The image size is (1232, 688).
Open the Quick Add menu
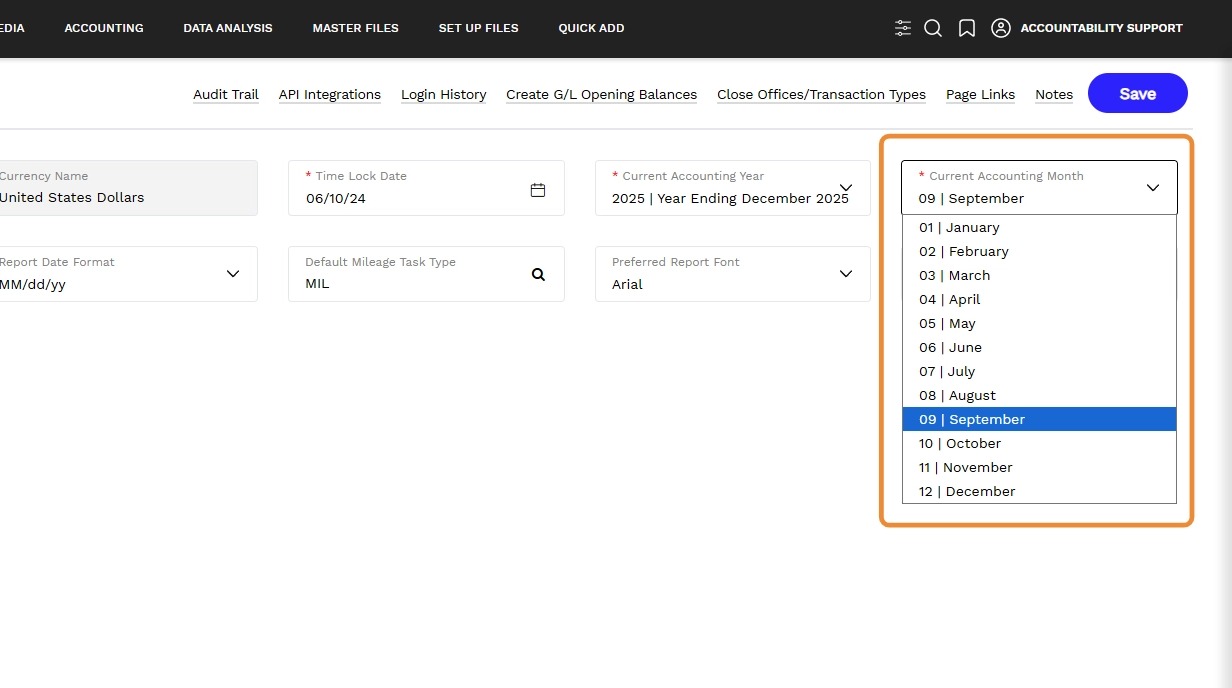point(591,28)
